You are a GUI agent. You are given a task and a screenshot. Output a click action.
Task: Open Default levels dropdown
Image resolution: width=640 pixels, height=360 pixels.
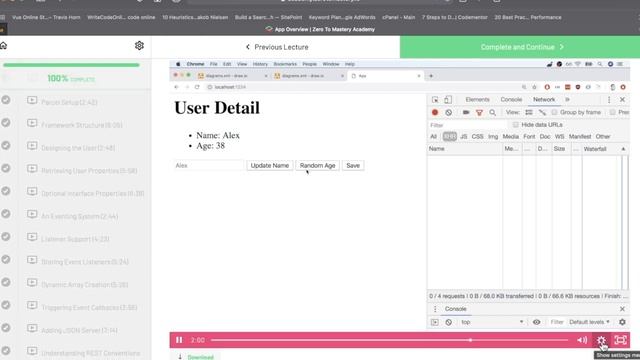pos(589,322)
